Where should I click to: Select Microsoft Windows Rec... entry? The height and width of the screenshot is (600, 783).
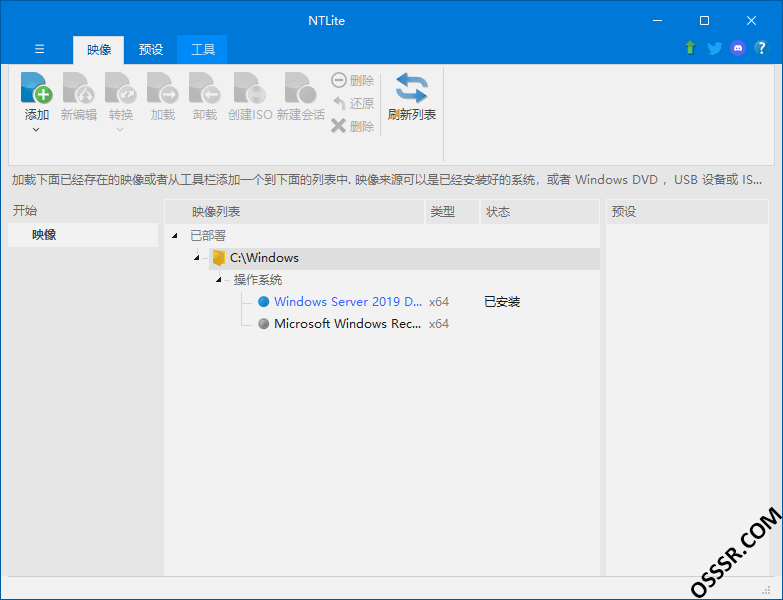click(x=348, y=323)
